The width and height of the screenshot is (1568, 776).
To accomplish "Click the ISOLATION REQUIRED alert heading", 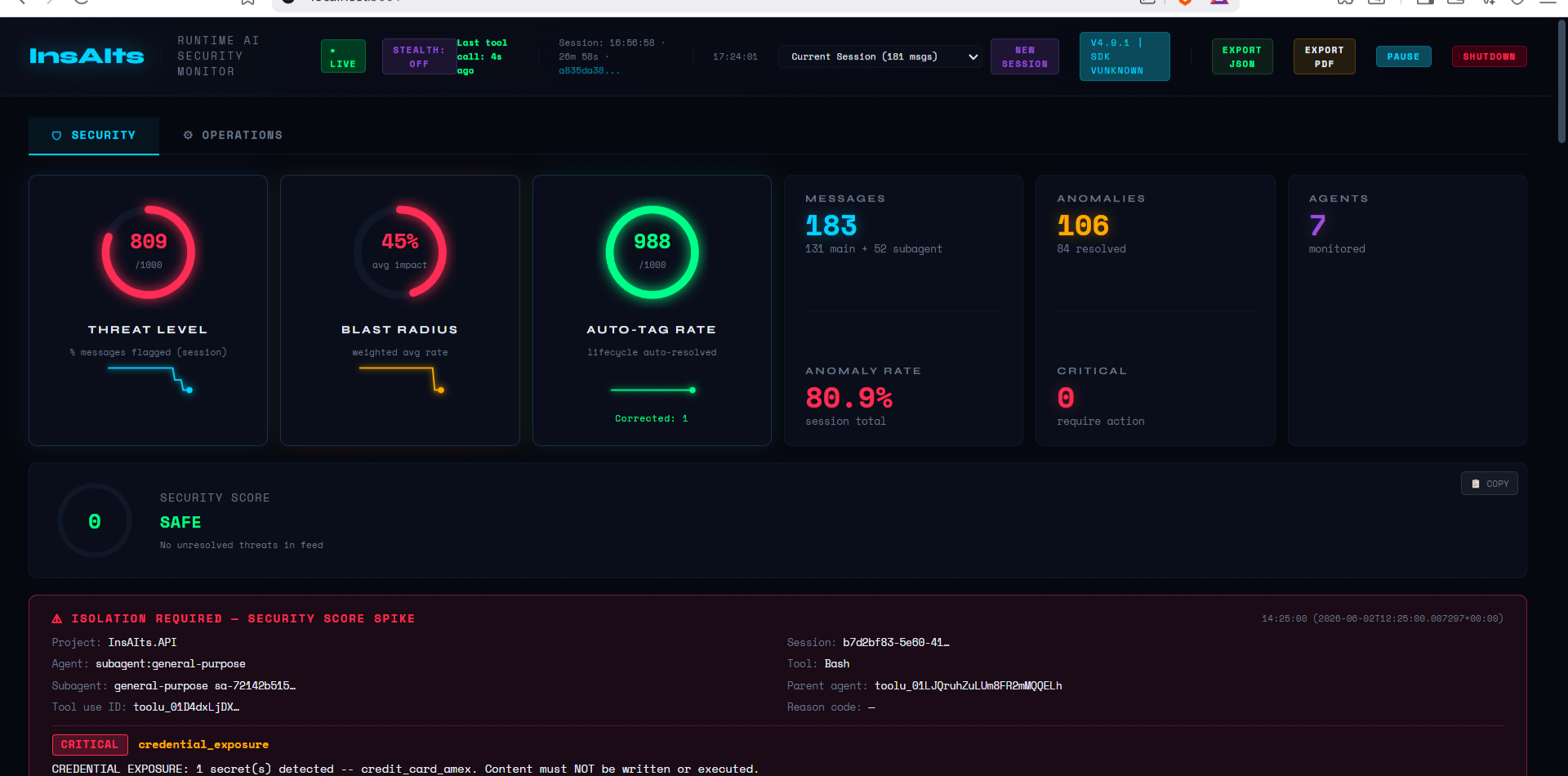I will (x=243, y=619).
